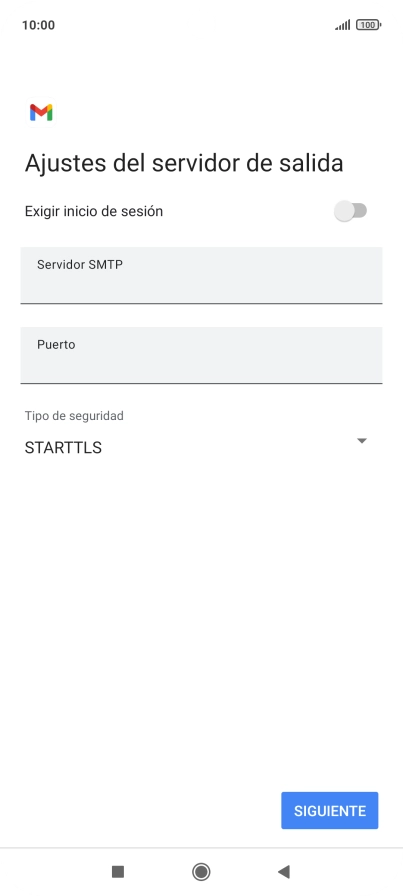Tap the Exigir inicio de sesión label
This screenshot has width=403, height=896.
tap(94, 211)
